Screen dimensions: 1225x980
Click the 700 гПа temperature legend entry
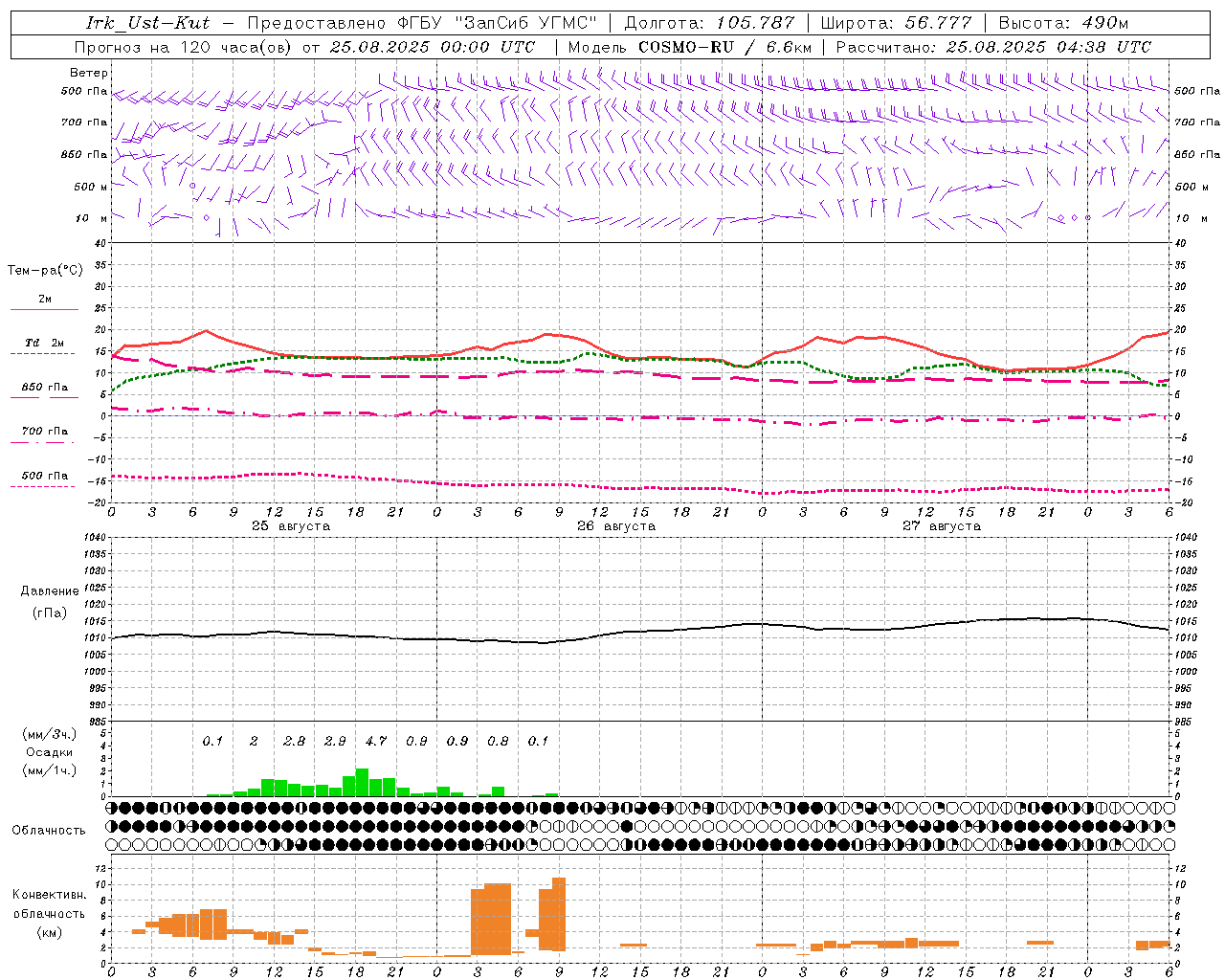[45, 432]
